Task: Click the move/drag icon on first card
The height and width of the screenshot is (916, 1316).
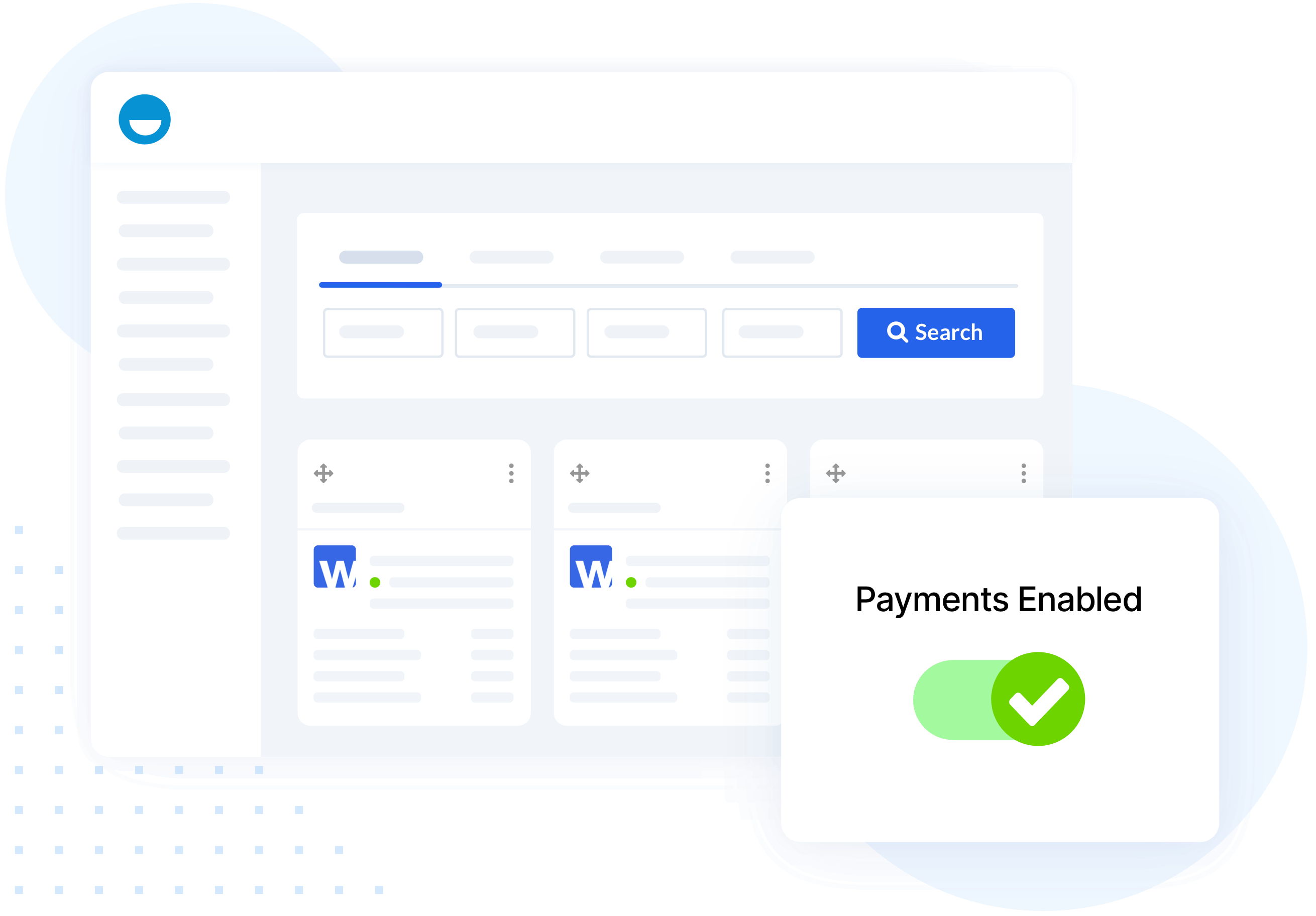Action: pos(324,473)
